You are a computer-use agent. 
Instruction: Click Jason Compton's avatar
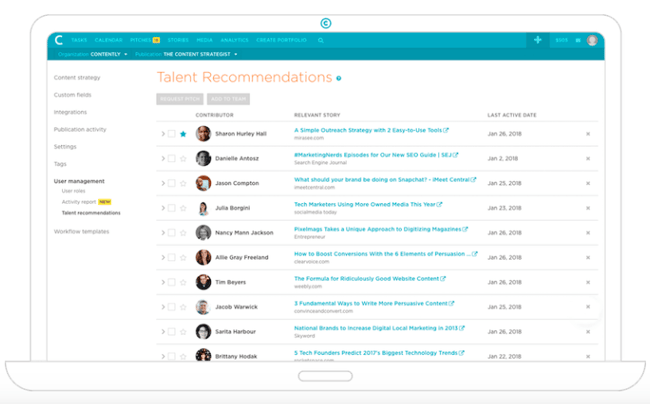[x=203, y=183]
